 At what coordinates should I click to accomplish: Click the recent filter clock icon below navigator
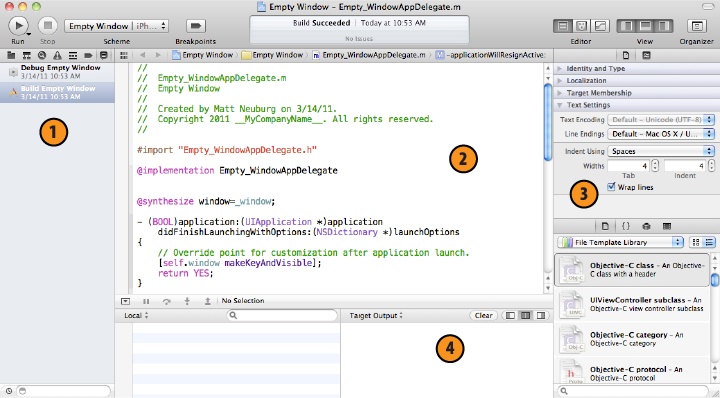pyautogui.click(x=9, y=391)
